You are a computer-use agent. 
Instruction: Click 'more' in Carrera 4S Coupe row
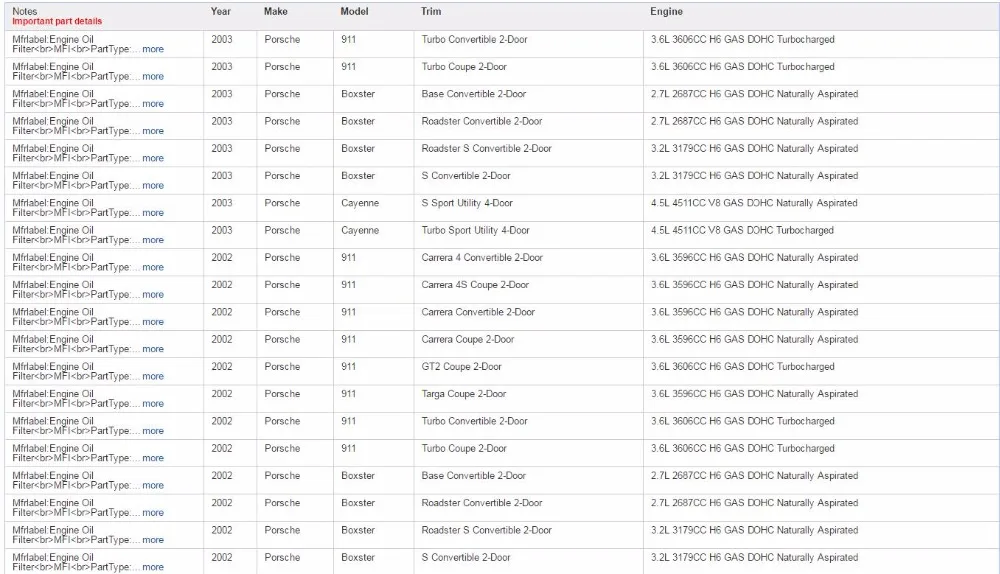point(153,295)
